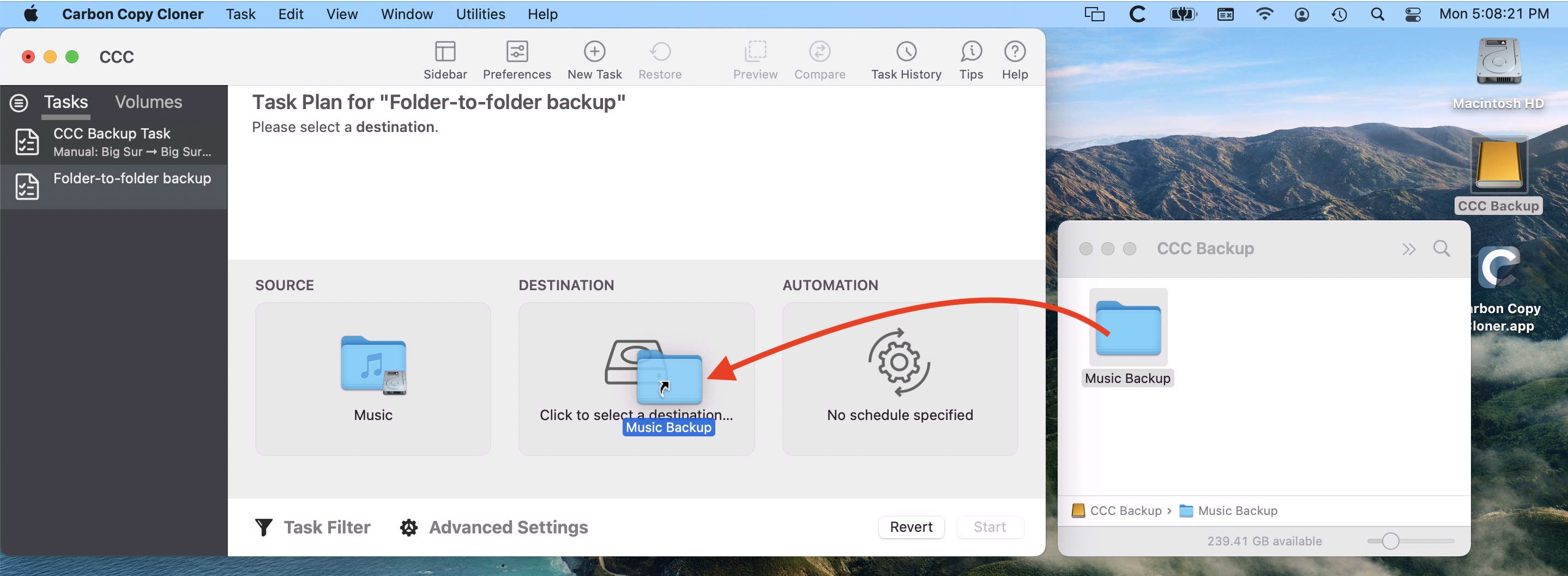This screenshot has height=576, width=1568.
Task: Click the sidebar list options icon
Action: click(19, 103)
